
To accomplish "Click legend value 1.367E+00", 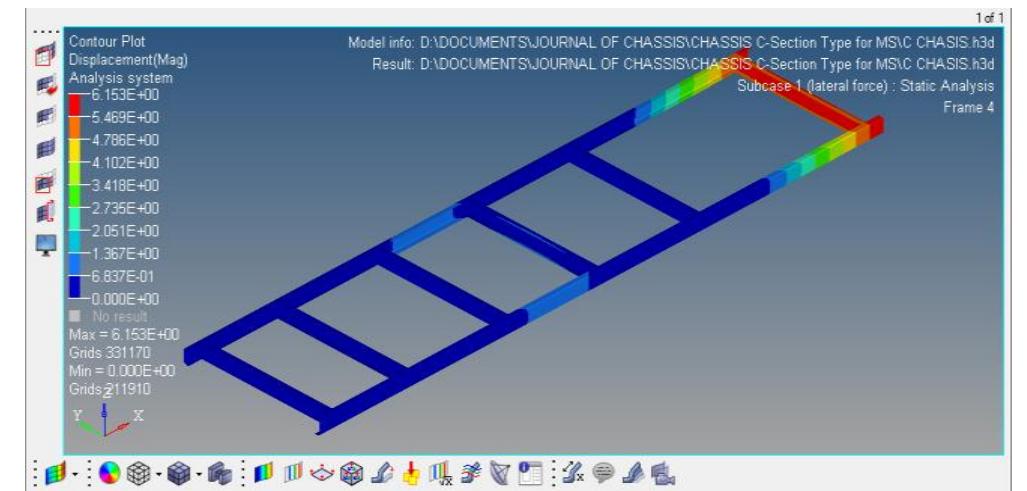I will [x=124, y=253].
